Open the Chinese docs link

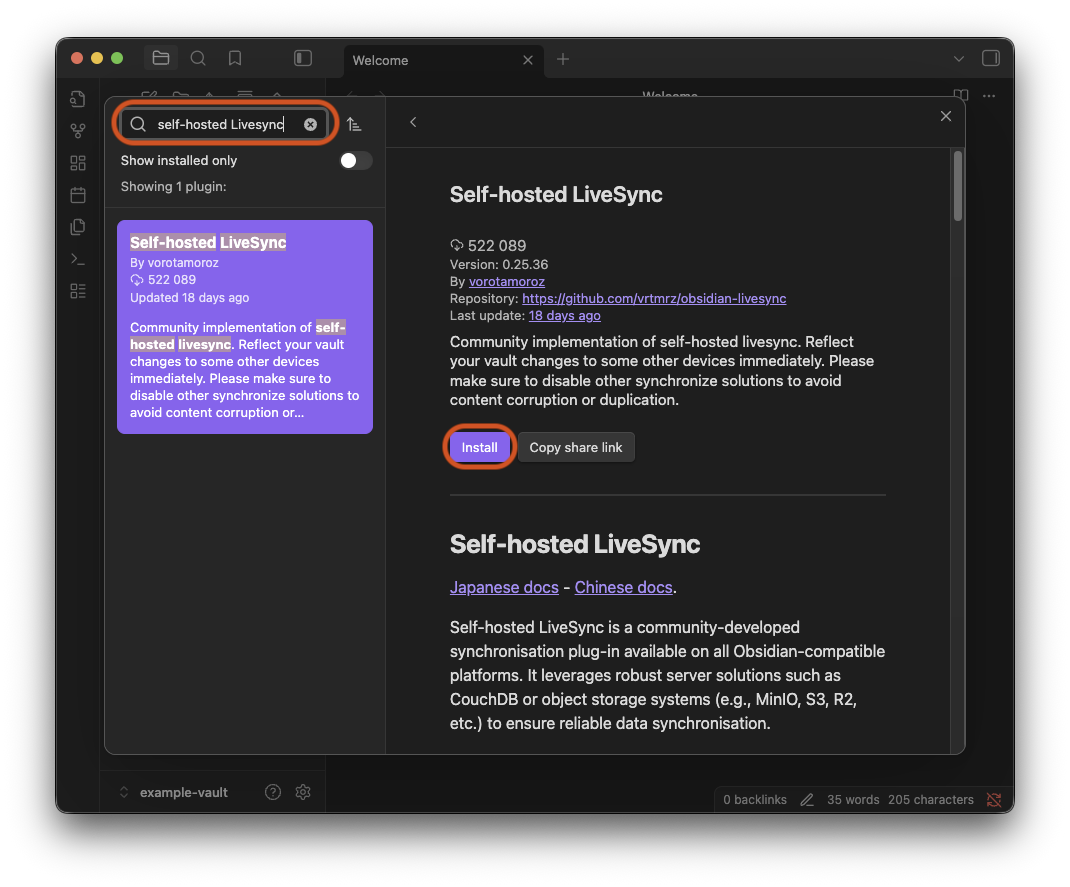coord(623,587)
